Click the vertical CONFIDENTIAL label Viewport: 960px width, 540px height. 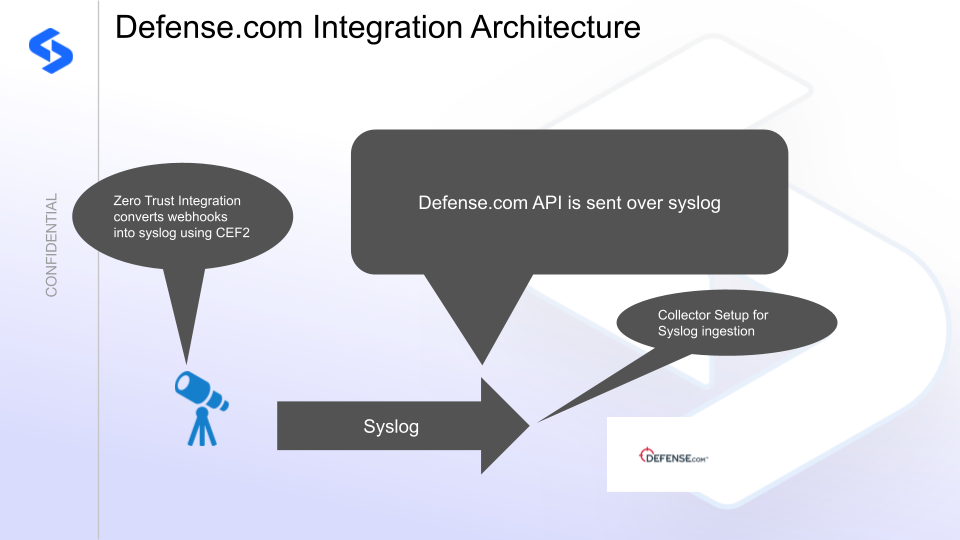(52, 244)
